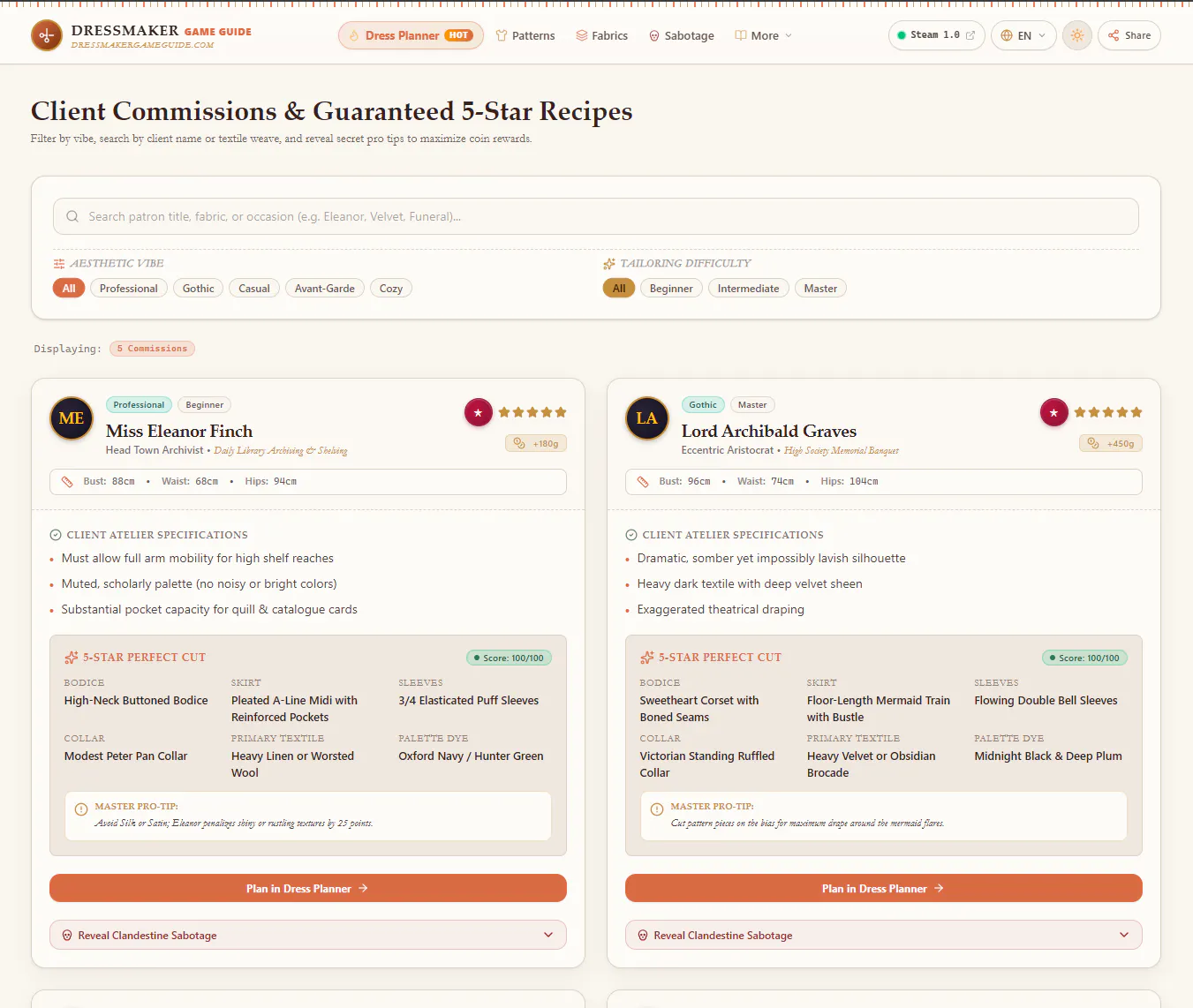Click the +180g coin reward badge

[x=536, y=443]
